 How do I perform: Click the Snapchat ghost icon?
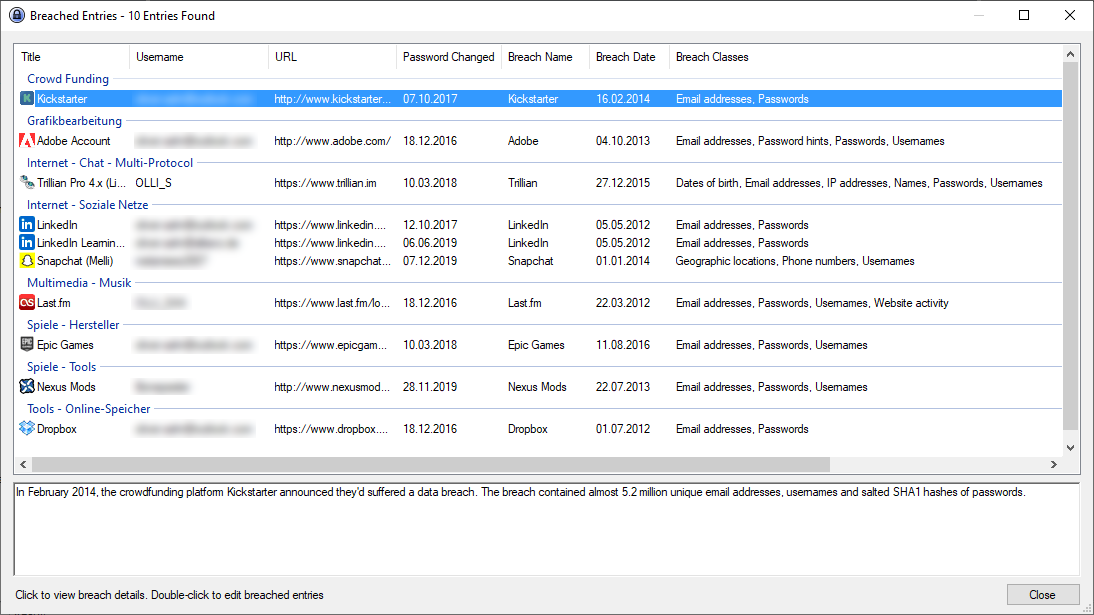tap(27, 260)
